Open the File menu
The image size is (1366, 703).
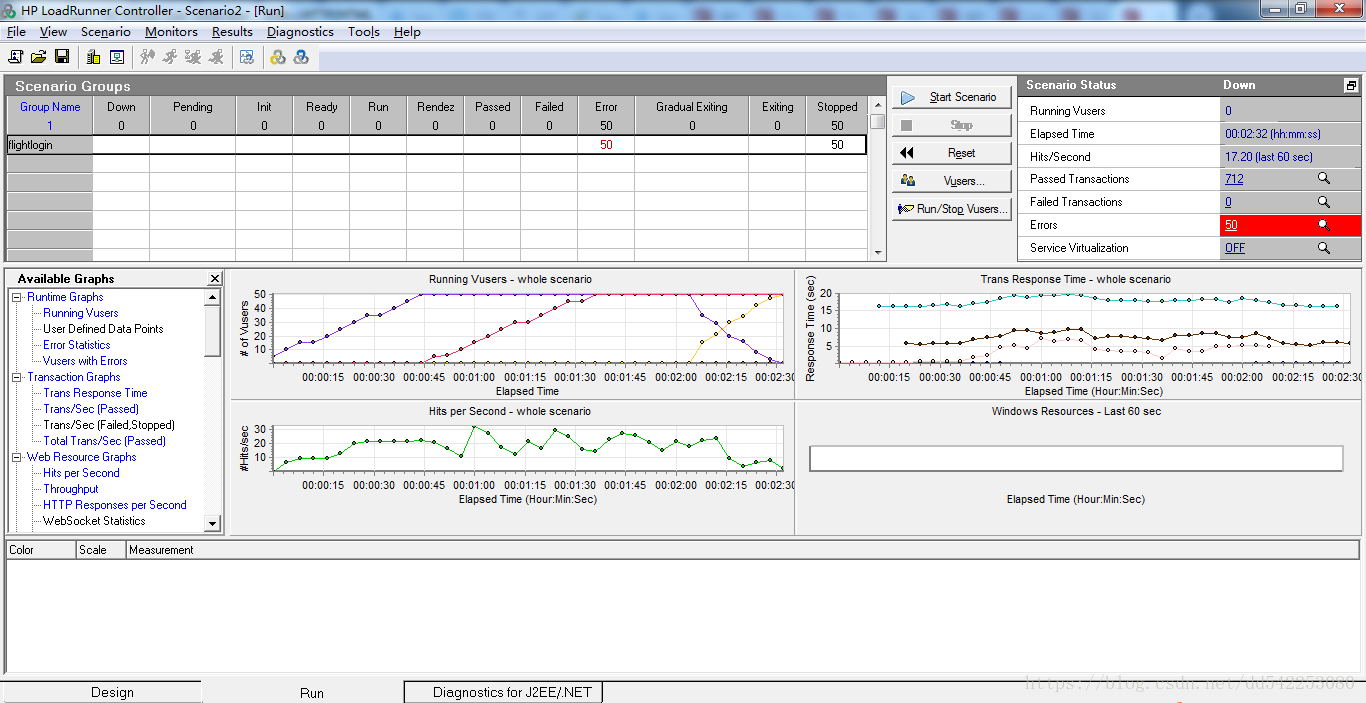pos(16,32)
